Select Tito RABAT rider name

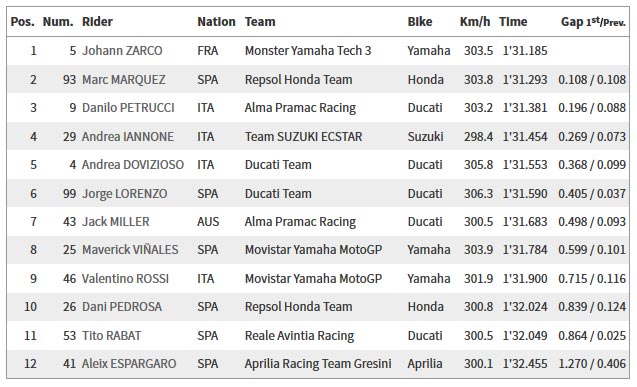tap(111, 336)
